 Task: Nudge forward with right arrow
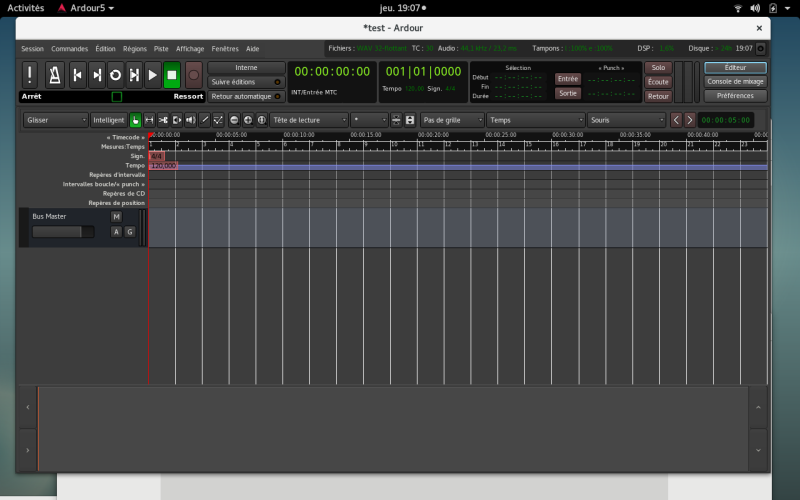click(689, 120)
